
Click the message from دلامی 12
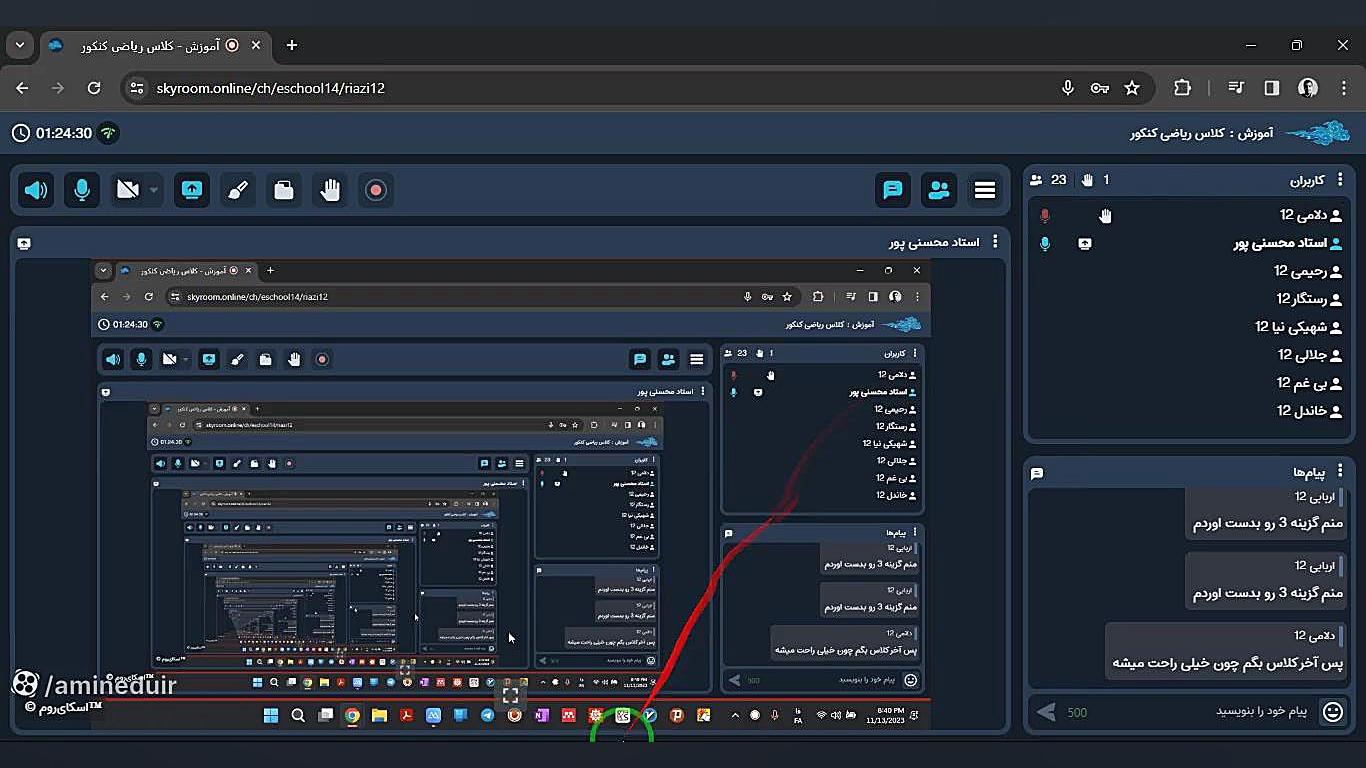click(1227, 650)
